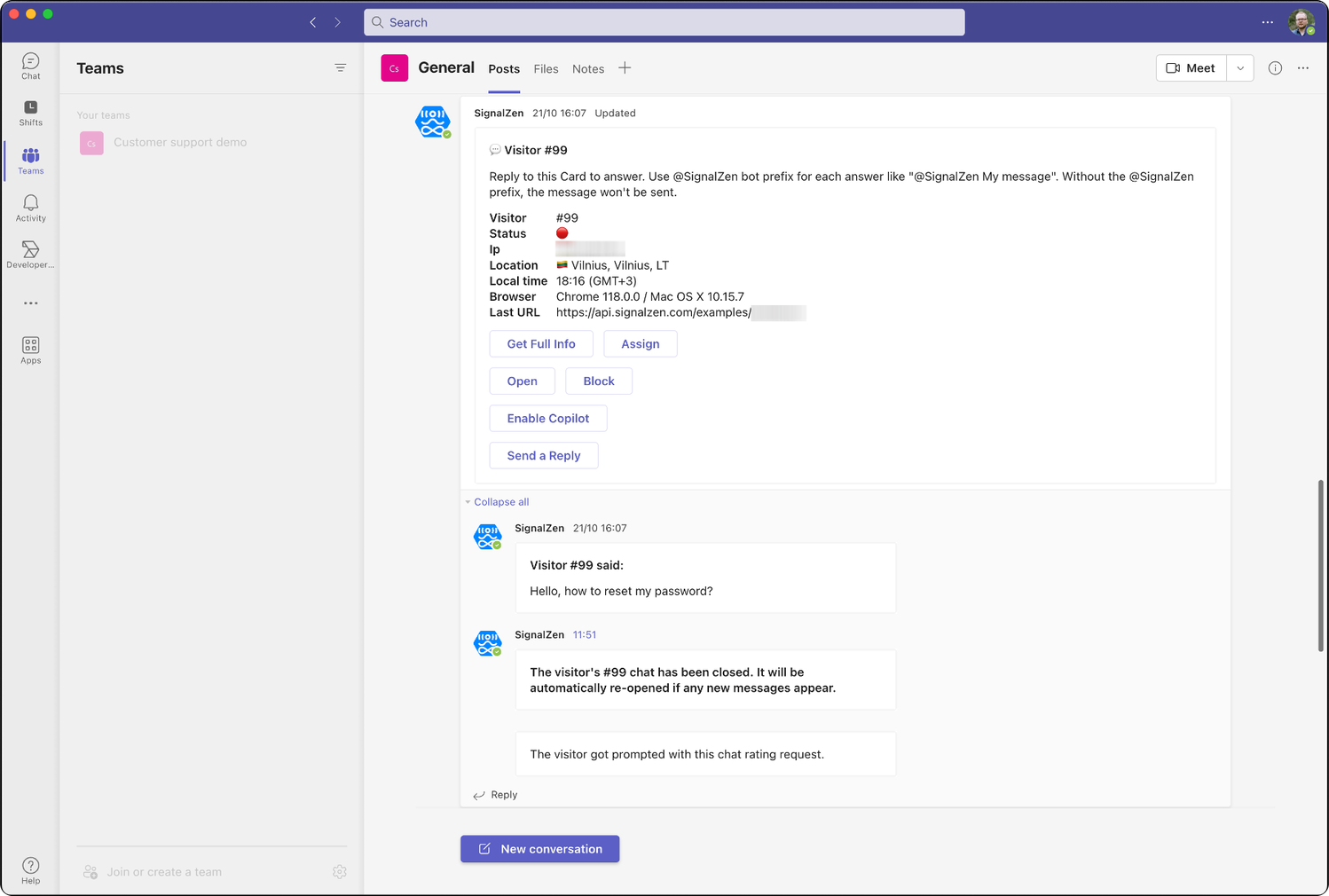The image size is (1329, 896).
Task: Start a New conversation
Action: coord(539,849)
